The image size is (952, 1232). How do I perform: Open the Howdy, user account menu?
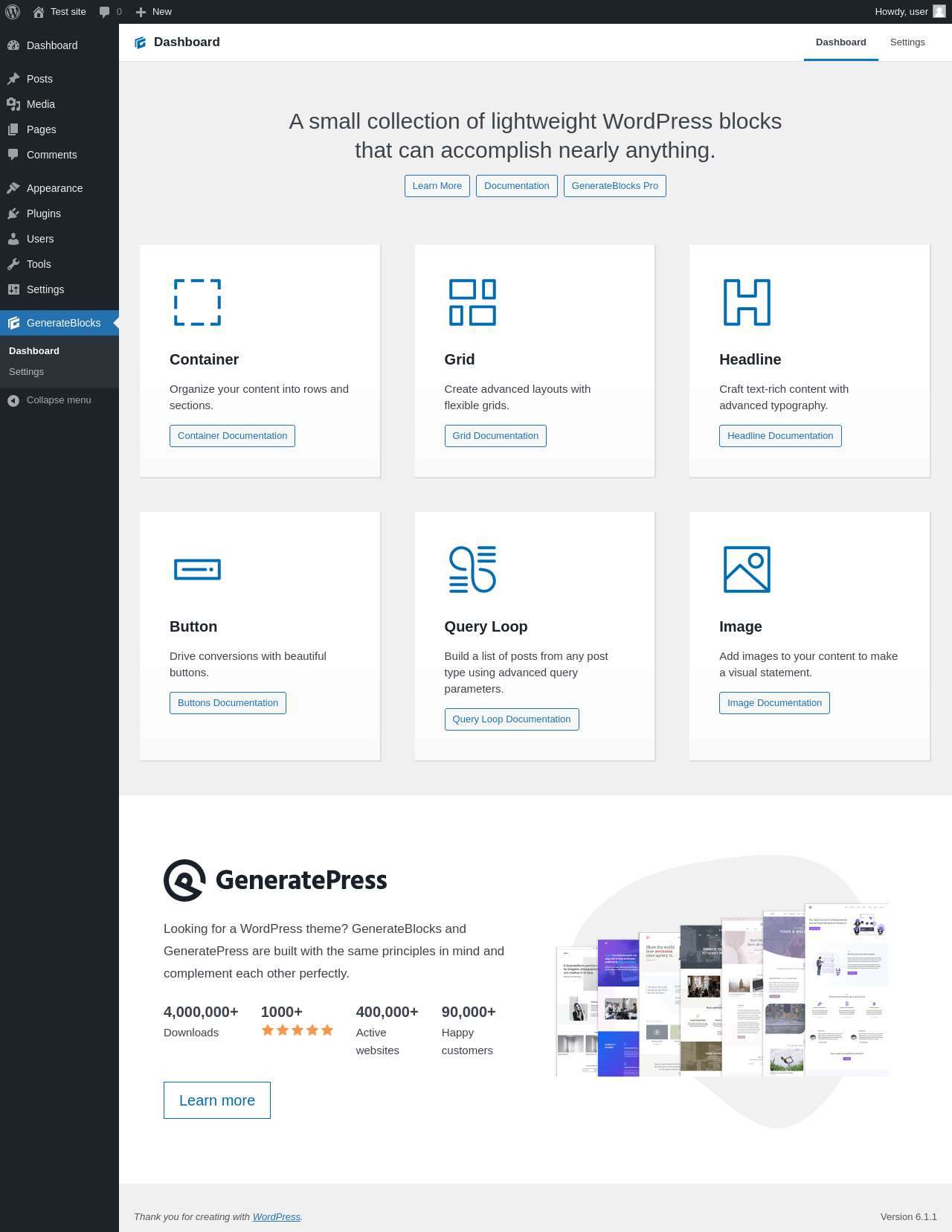pos(910,12)
